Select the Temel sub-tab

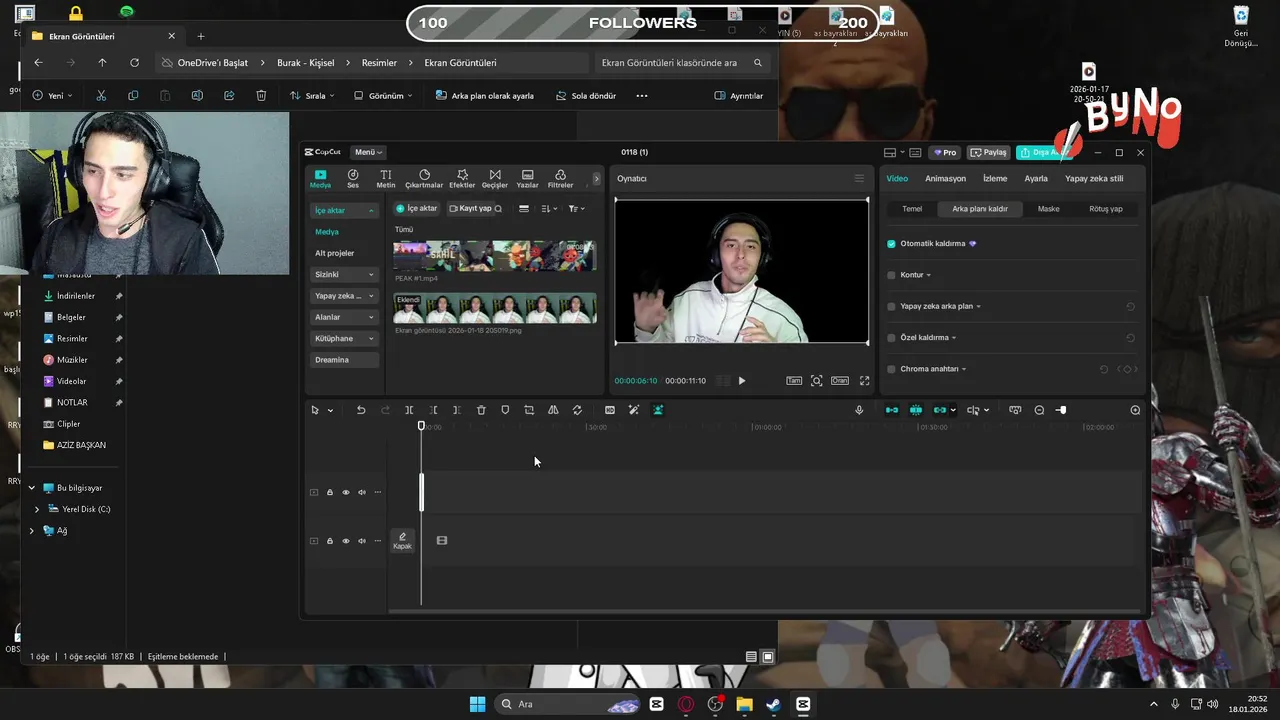pyautogui.click(x=912, y=209)
